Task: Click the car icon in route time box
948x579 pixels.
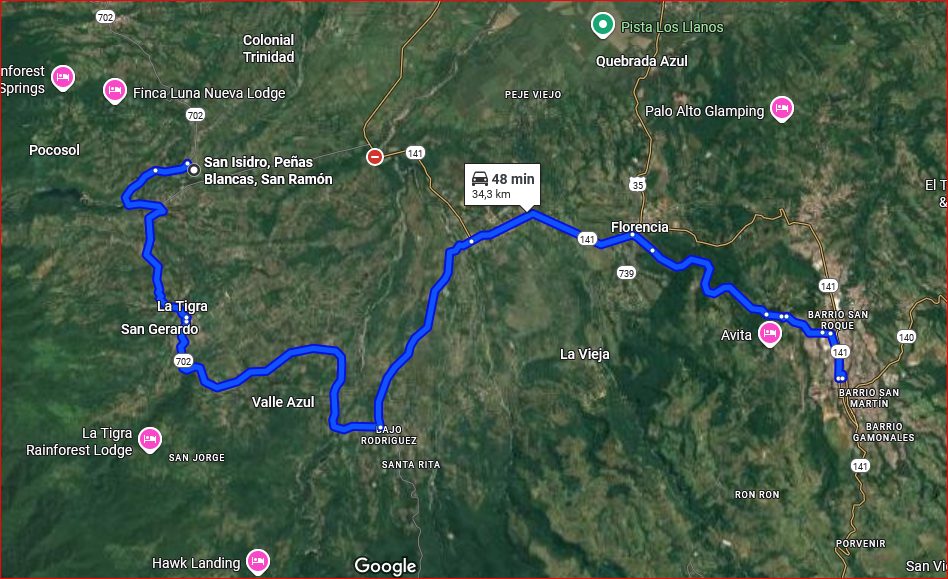Action: (479, 178)
